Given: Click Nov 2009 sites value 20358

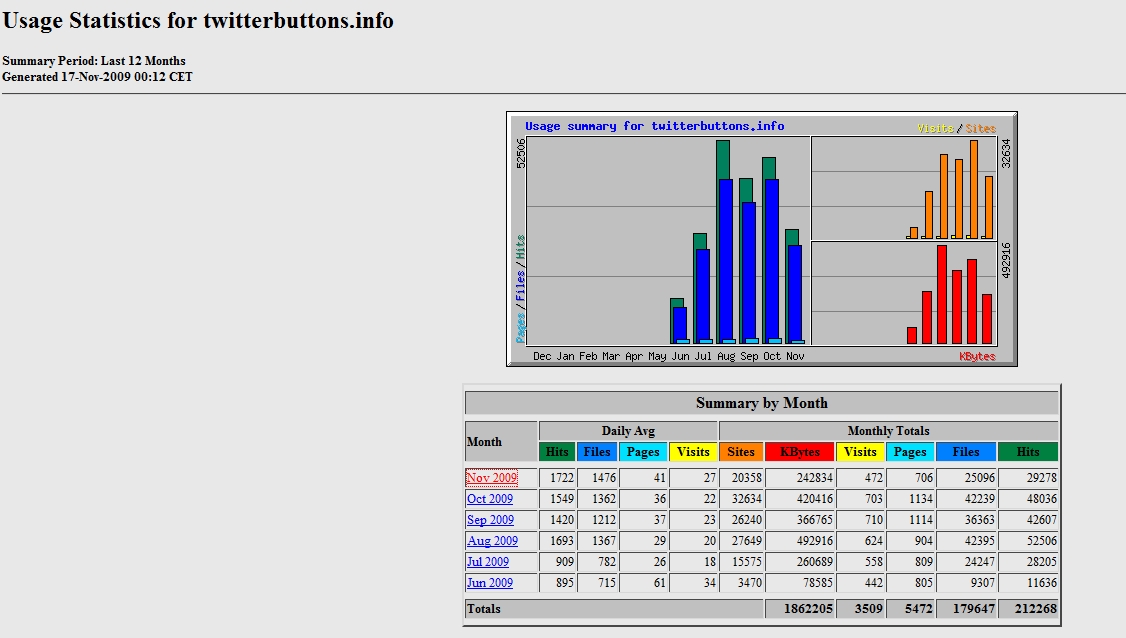Looking at the screenshot, I should [746, 478].
